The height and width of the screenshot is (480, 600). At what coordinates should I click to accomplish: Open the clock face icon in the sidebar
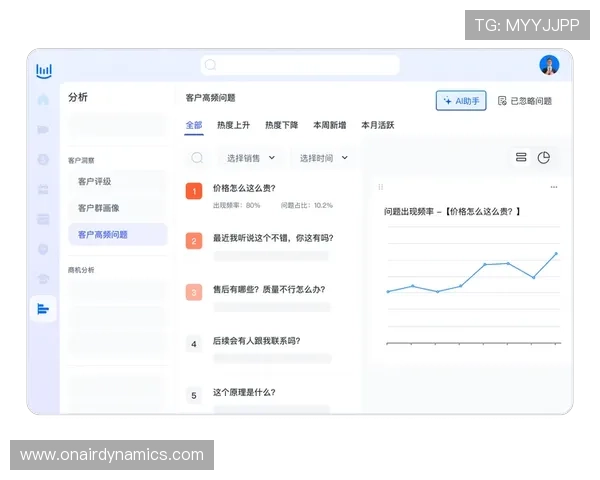click(x=43, y=159)
